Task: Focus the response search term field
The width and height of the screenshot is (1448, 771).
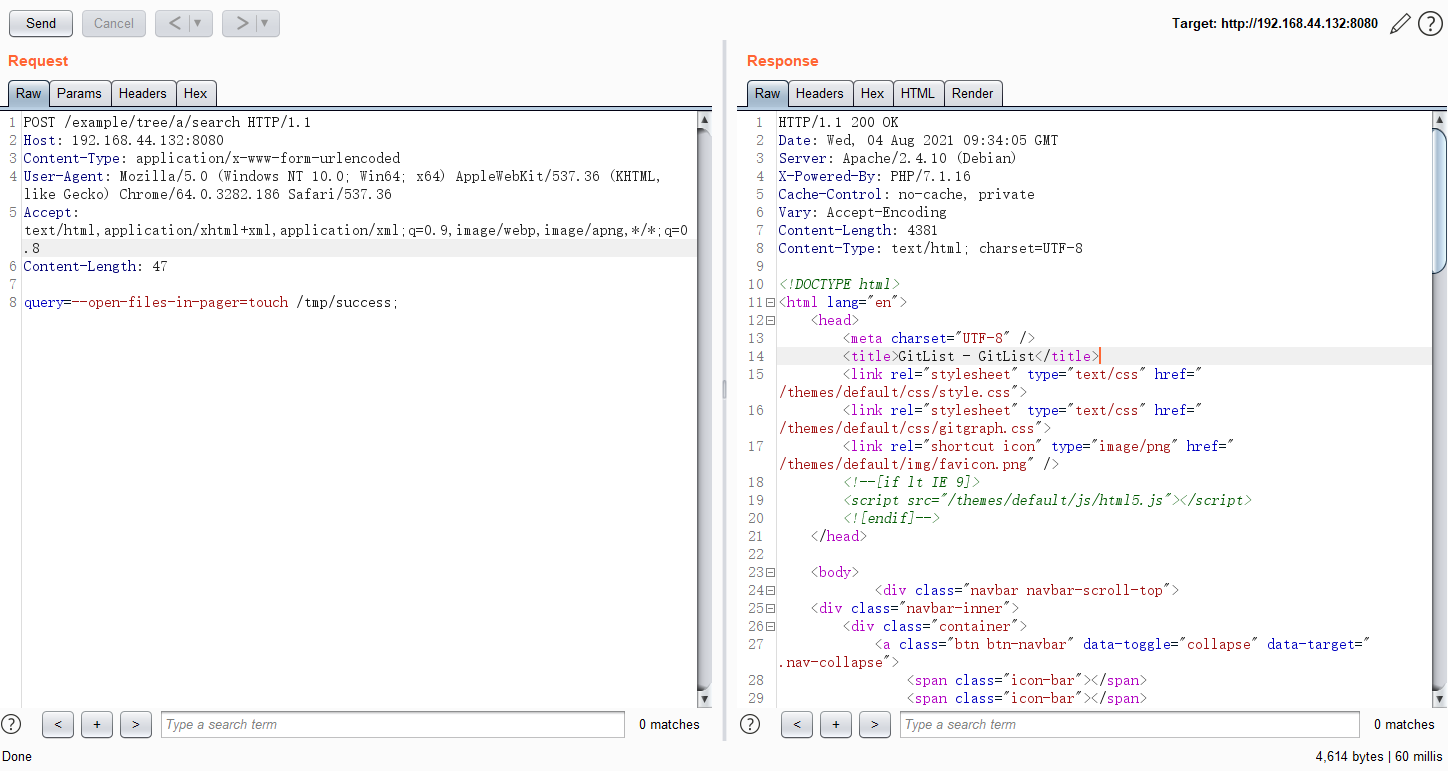Action: click(x=1130, y=724)
